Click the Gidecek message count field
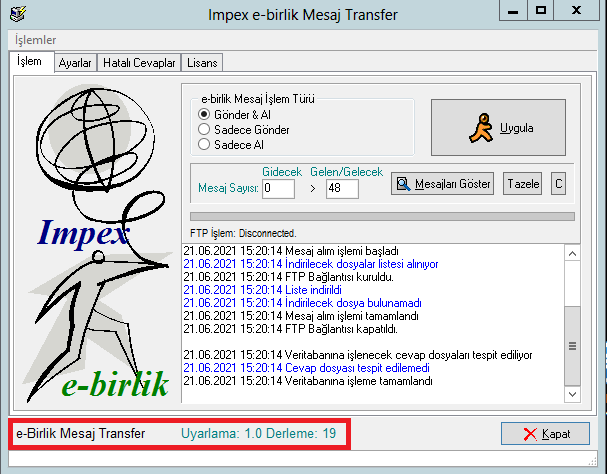 [x=278, y=189]
